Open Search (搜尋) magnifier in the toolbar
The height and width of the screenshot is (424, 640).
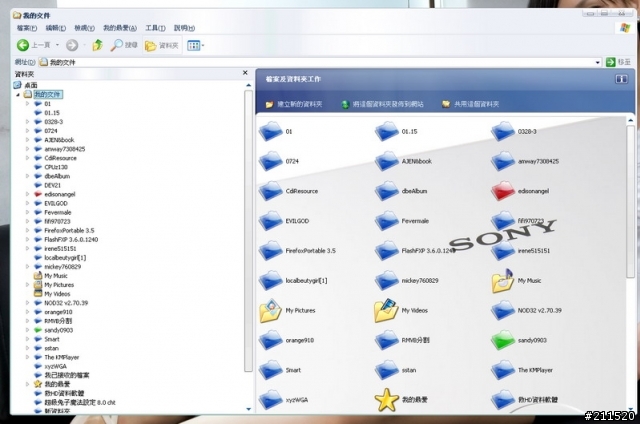(116, 45)
